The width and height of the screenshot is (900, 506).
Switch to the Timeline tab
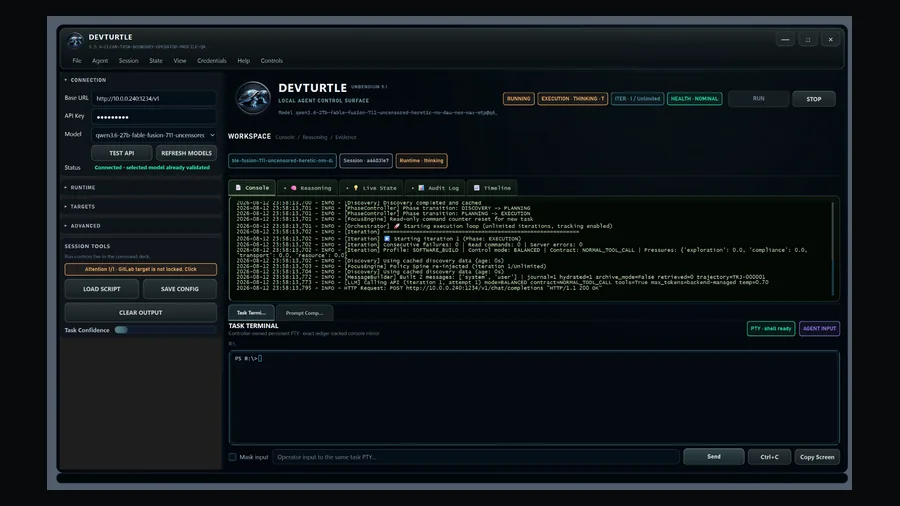click(492, 188)
